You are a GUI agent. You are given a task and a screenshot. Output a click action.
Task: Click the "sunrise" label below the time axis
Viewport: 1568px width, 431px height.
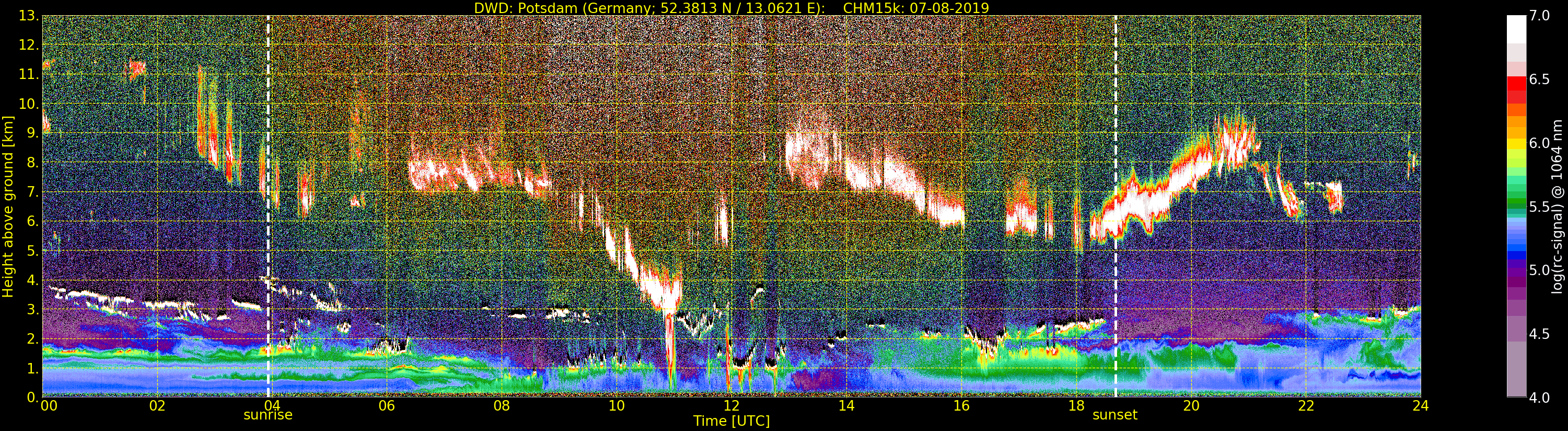(268, 415)
